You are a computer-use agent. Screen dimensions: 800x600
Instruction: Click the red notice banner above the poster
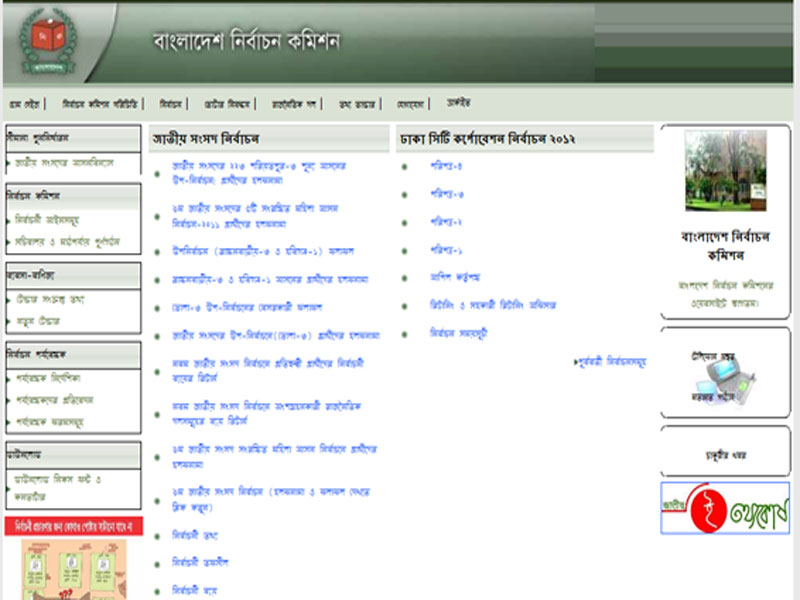[74, 526]
